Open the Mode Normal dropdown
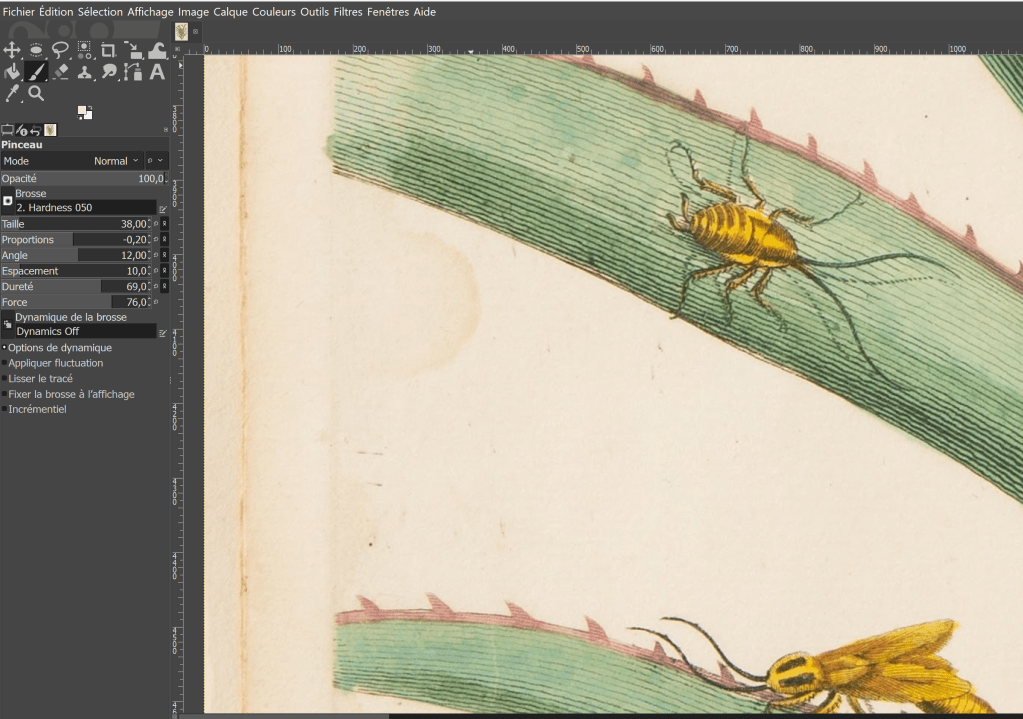 [x=115, y=161]
